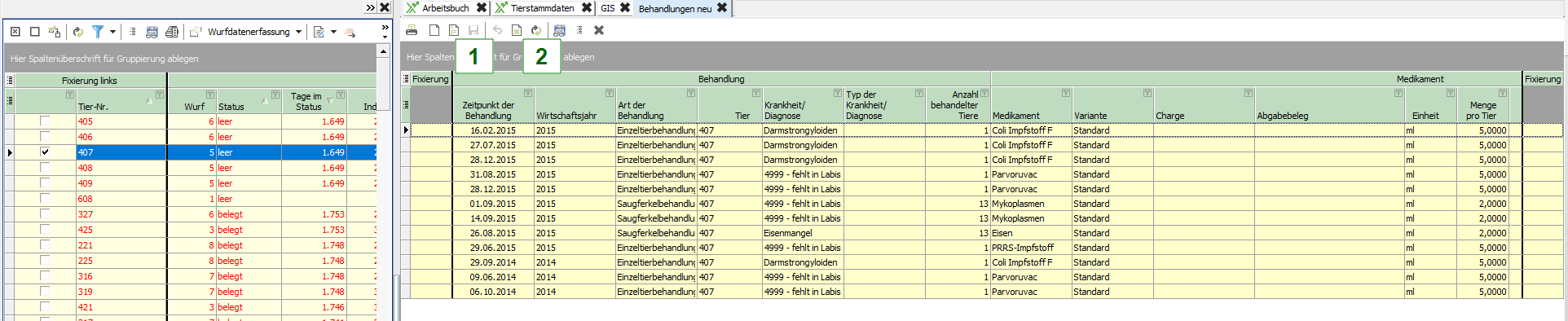The height and width of the screenshot is (321, 1568).
Task: Open the dropdown arrow next to document edit icon
Action: coord(333,32)
